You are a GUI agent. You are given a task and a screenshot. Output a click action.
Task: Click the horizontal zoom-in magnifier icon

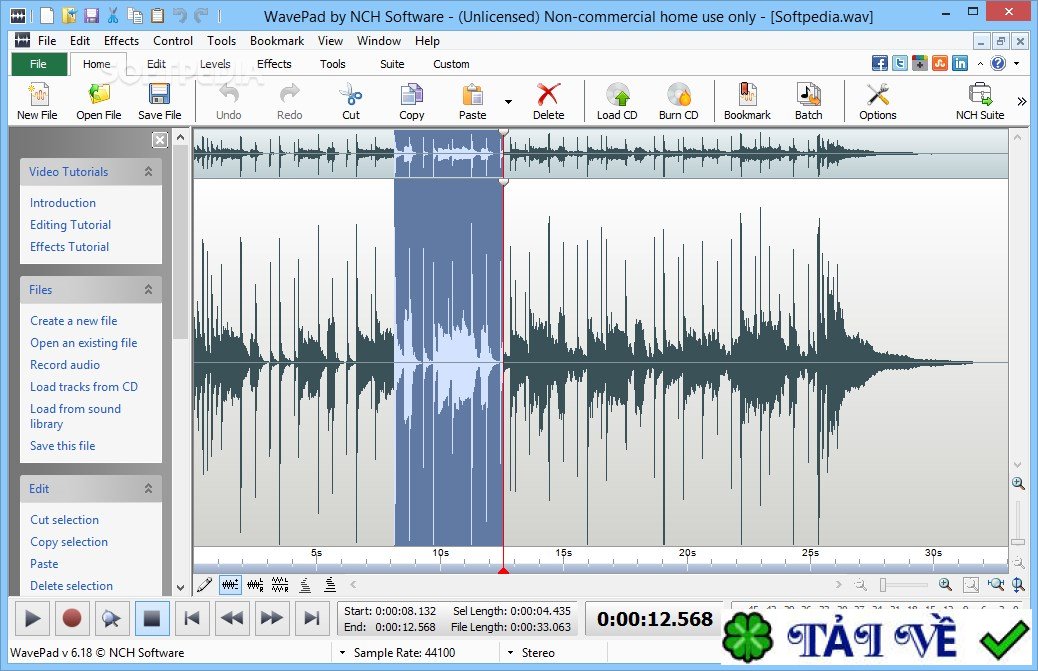coord(945,585)
